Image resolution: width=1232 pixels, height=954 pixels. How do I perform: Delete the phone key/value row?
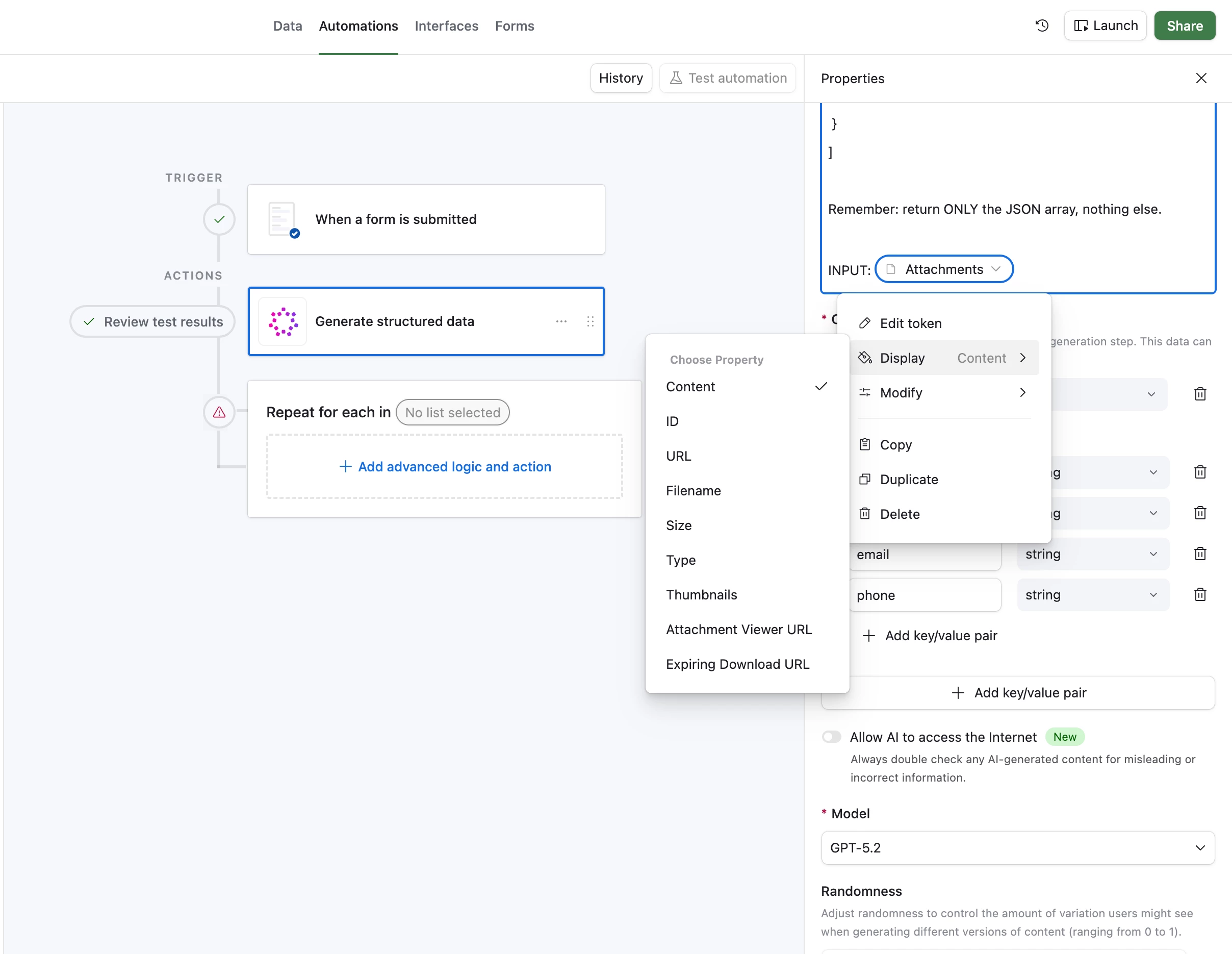click(1200, 594)
